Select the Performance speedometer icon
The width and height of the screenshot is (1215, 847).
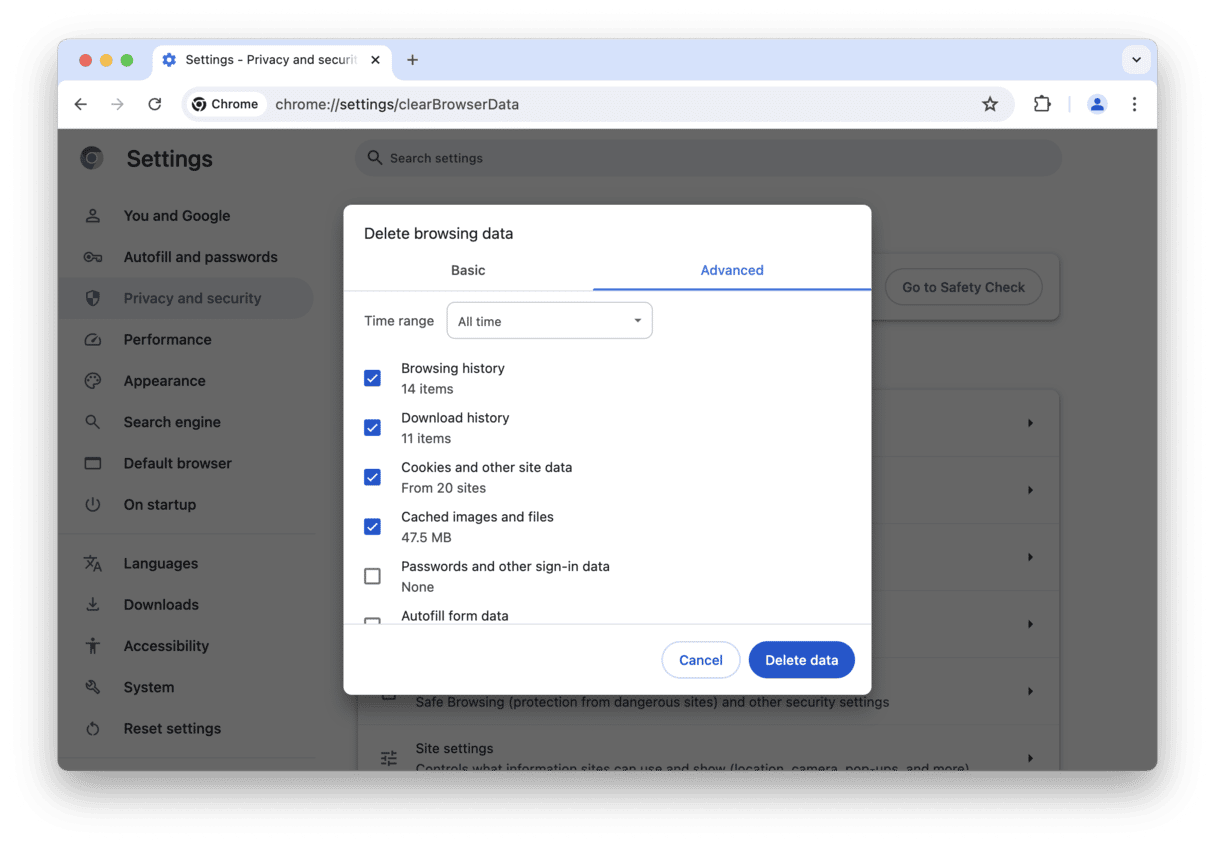pos(92,339)
